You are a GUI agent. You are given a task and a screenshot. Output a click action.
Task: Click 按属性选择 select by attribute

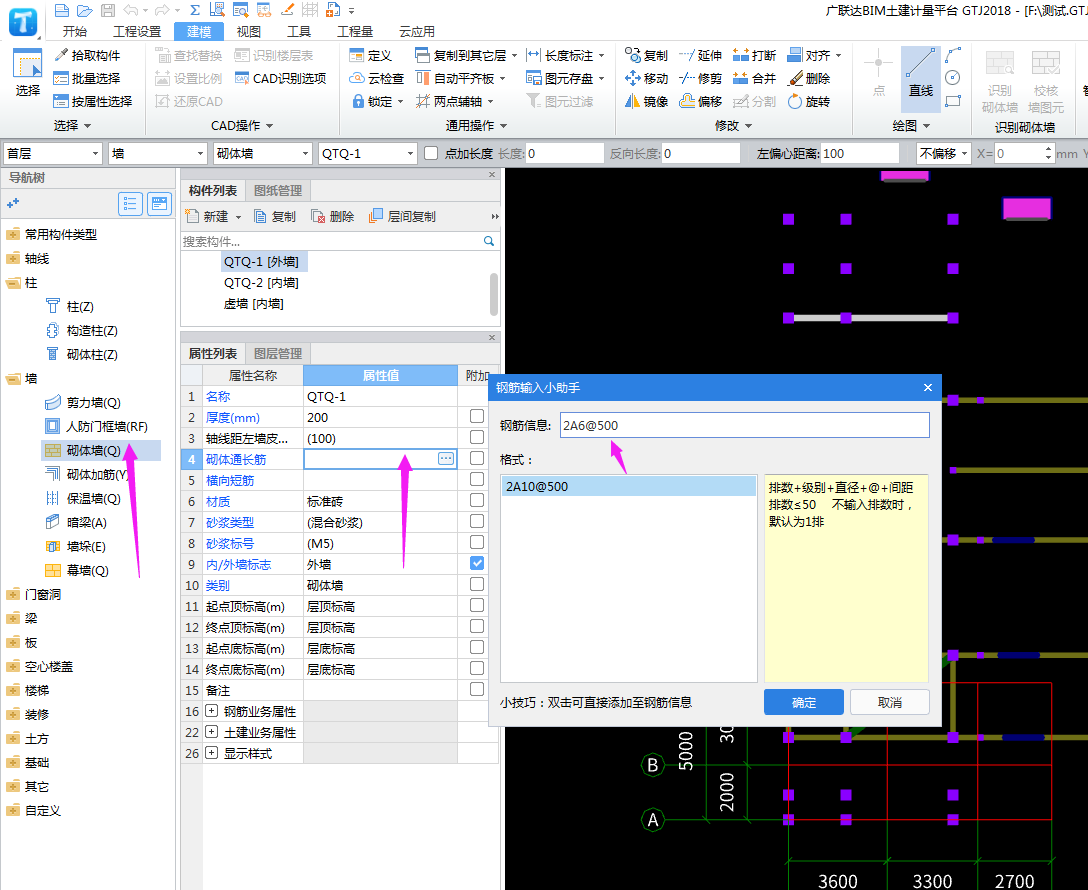(93, 101)
